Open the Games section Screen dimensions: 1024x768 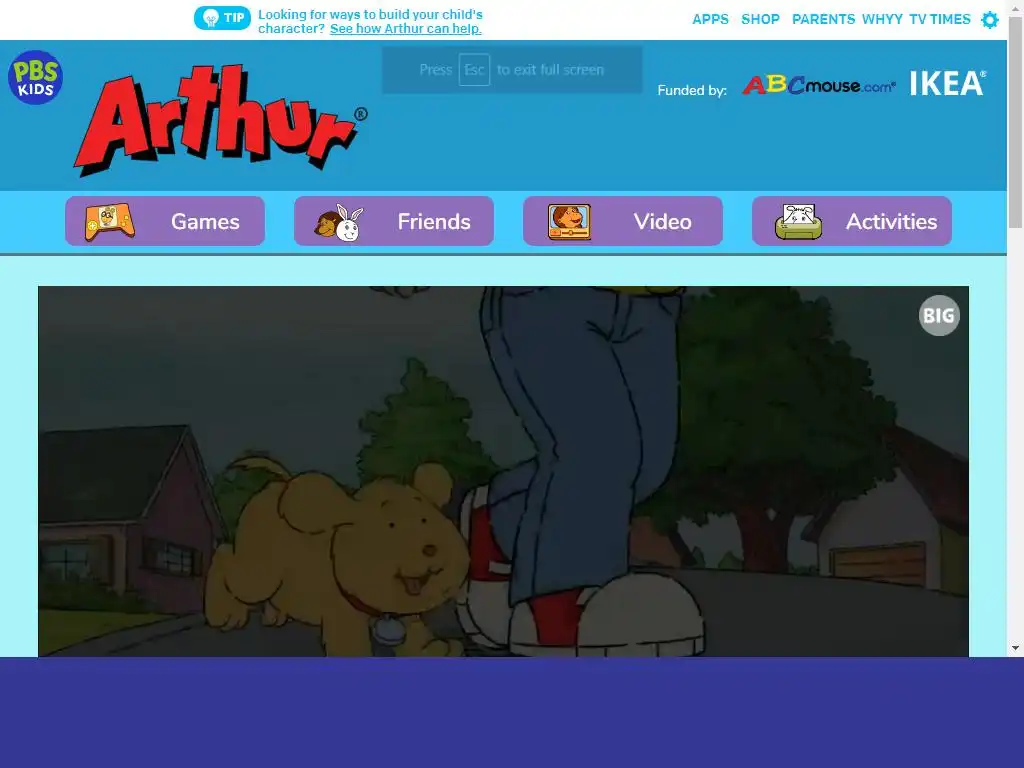(x=165, y=221)
